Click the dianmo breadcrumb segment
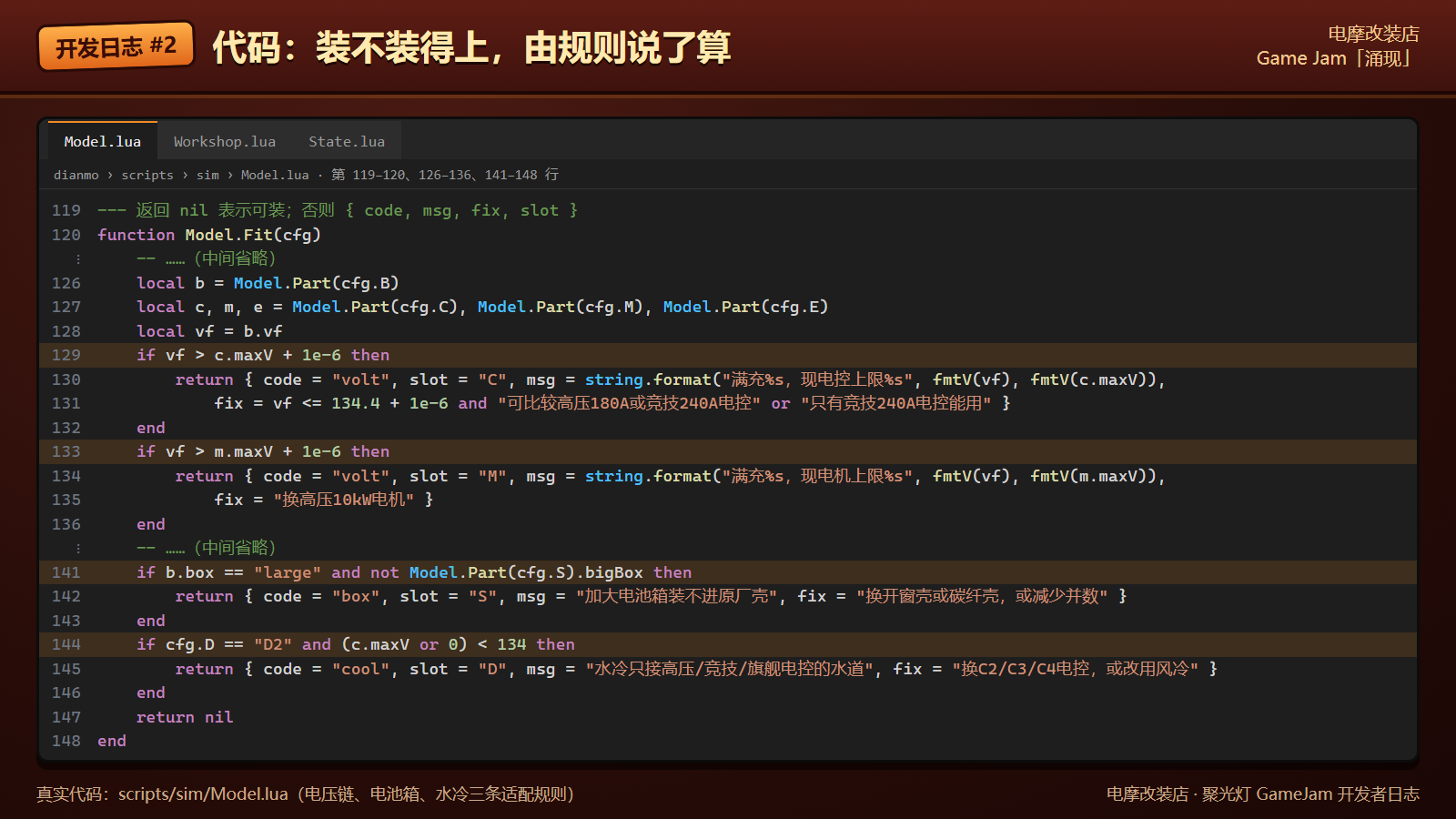 click(76, 175)
